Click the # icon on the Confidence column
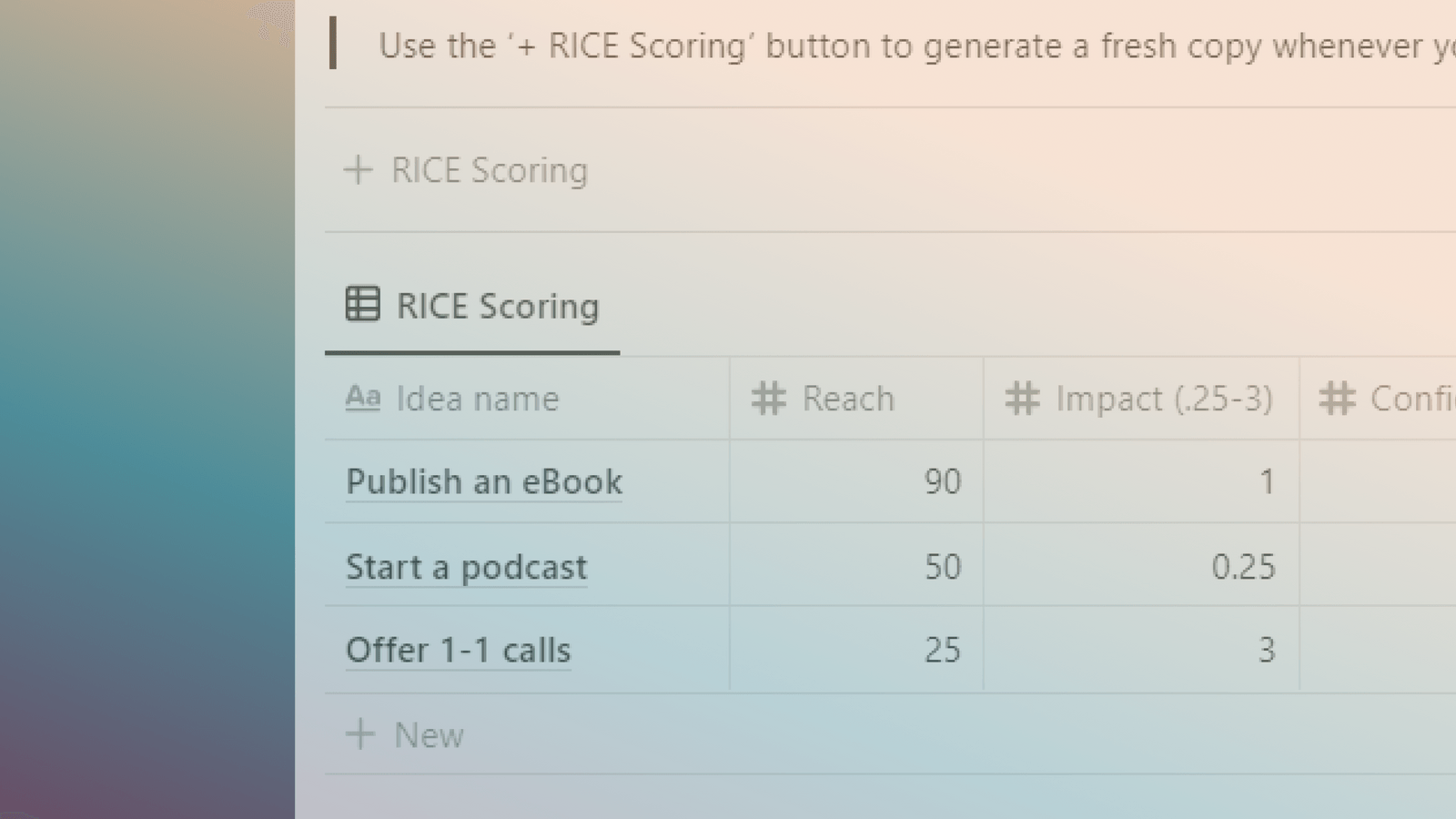The image size is (1456, 819). (x=1337, y=398)
